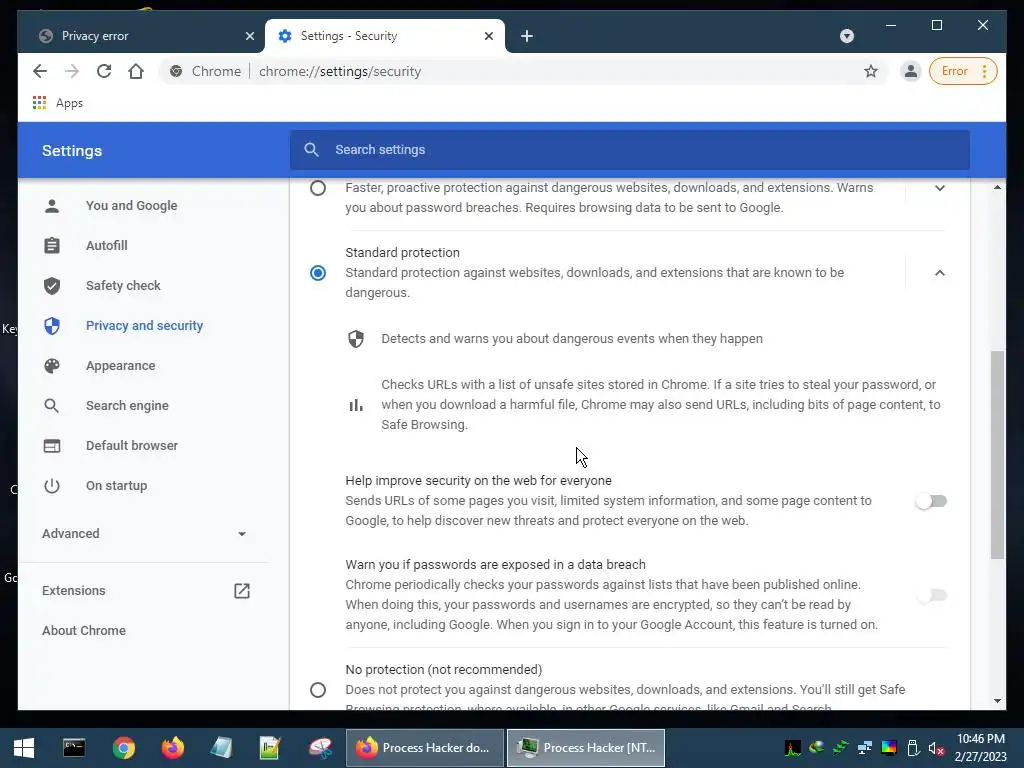1024x768 pixels.
Task: Launch Chrome from the taskbar
Action: click(x=123, y=748)
